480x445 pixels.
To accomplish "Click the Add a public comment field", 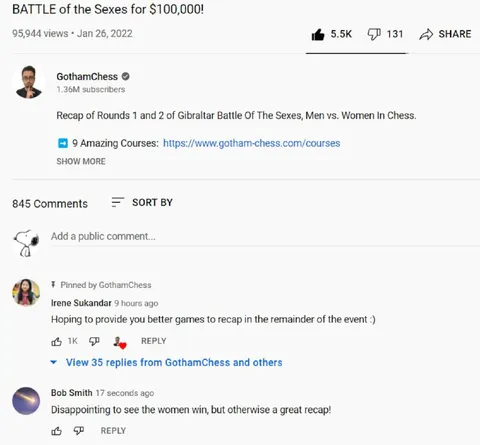I will 265,236.
